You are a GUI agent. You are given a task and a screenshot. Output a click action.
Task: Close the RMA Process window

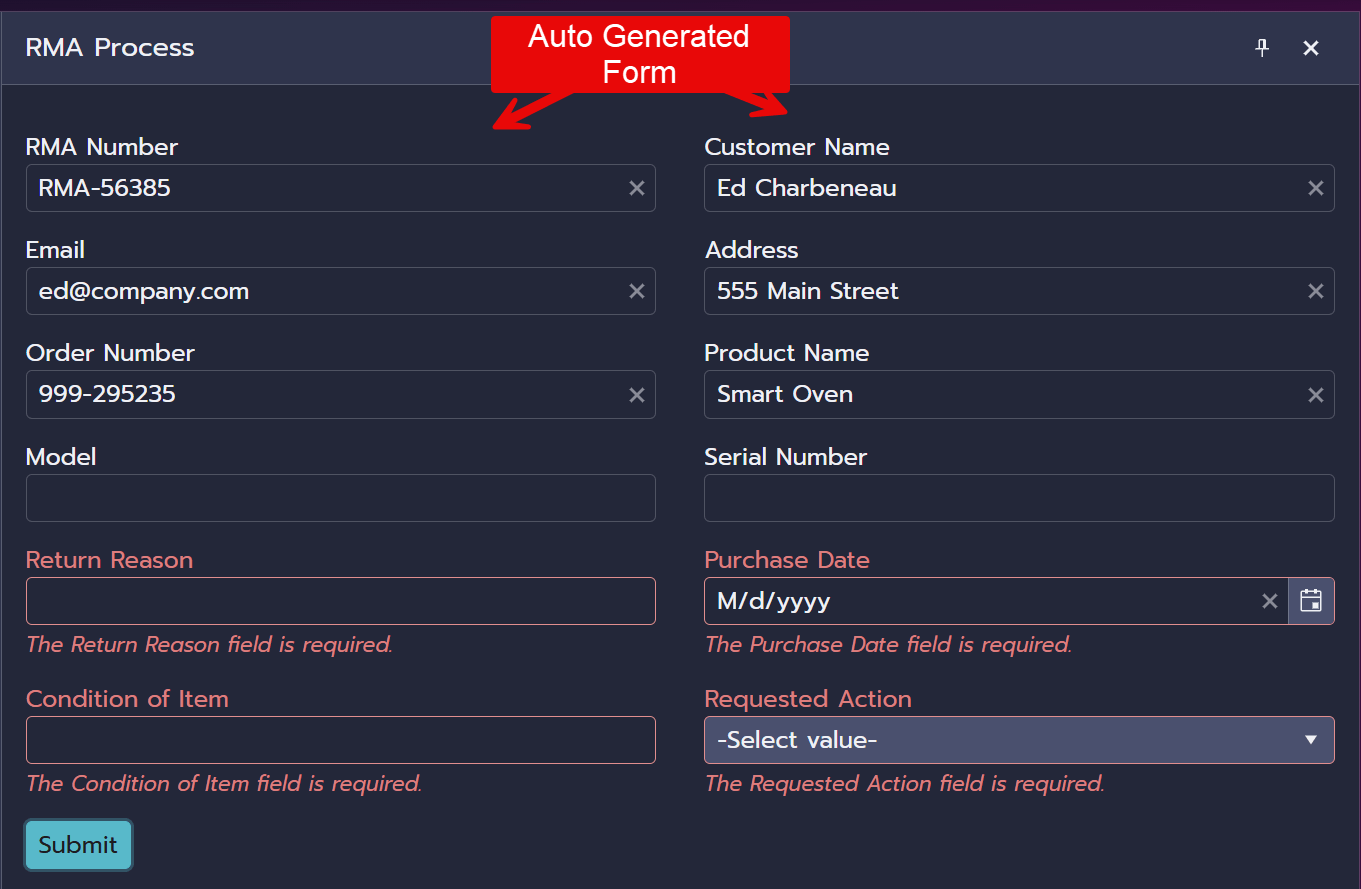(x=1311, y=48)
